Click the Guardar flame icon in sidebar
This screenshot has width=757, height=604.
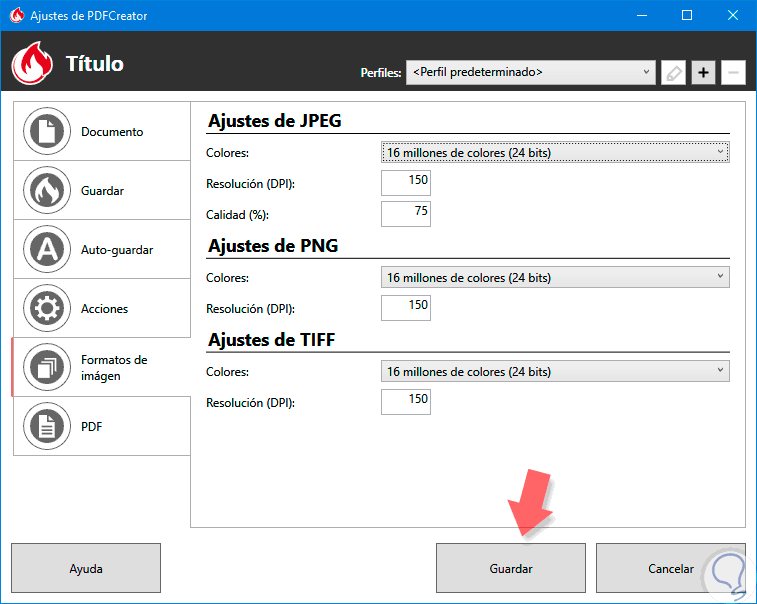(47, 190)
